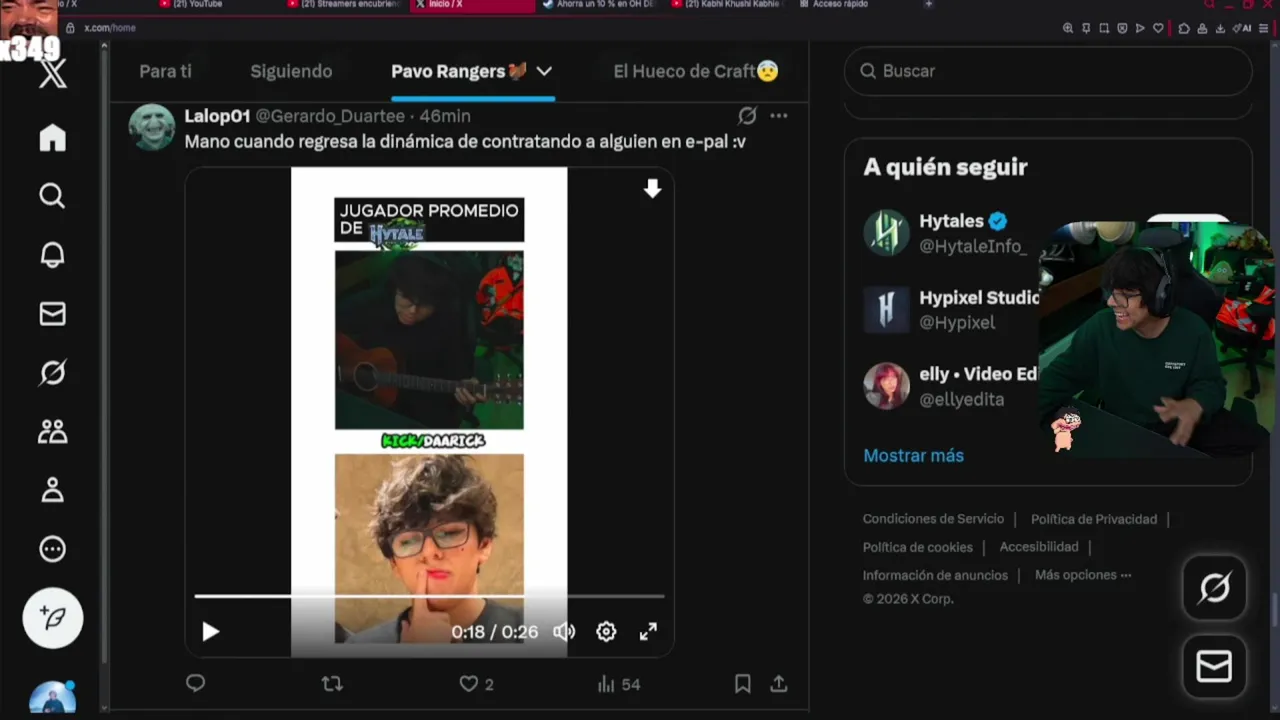Open browser hamburger menu icon
Image resolution: width=1280 pixels, height=720 pixels.
[x=1265, y=29]
